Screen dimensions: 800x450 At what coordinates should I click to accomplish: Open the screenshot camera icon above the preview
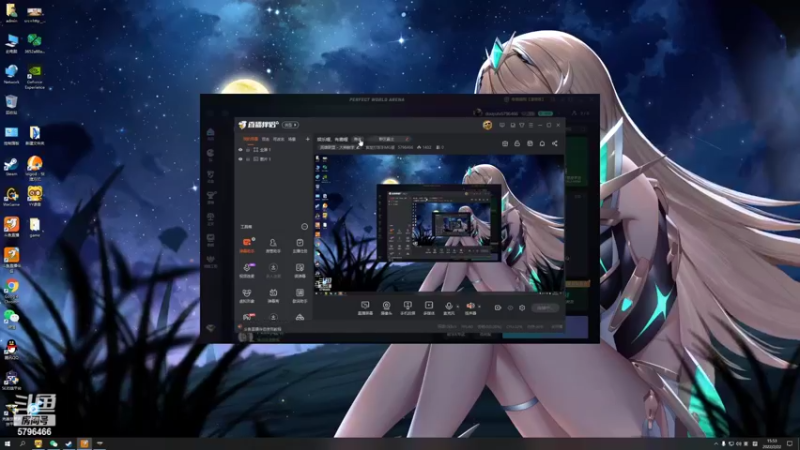[505, 143]
